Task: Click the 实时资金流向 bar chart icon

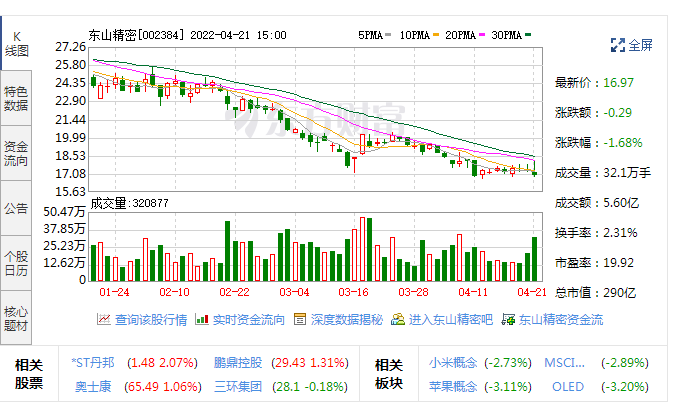Action: point(201,320)
